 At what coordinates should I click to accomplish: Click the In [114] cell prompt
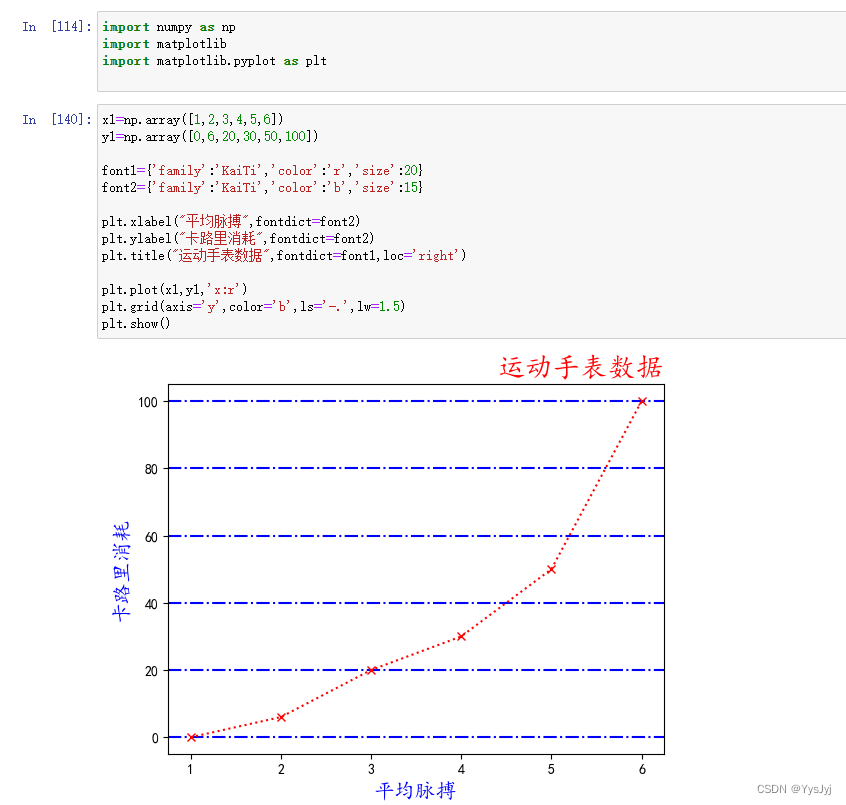point(57,26)
